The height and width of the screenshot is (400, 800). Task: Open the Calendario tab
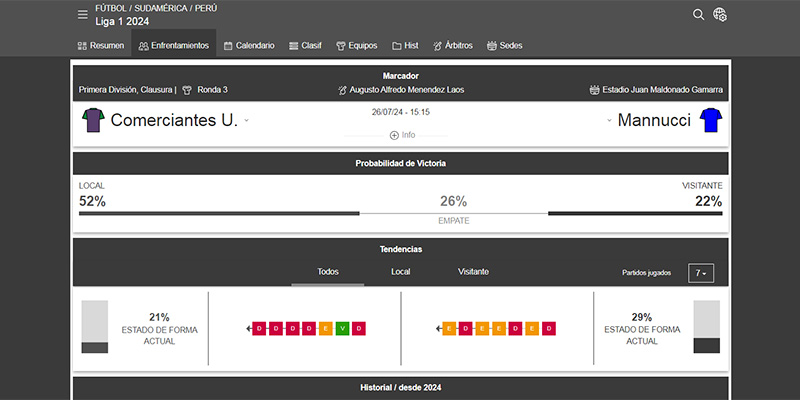[x=249, y=45]
